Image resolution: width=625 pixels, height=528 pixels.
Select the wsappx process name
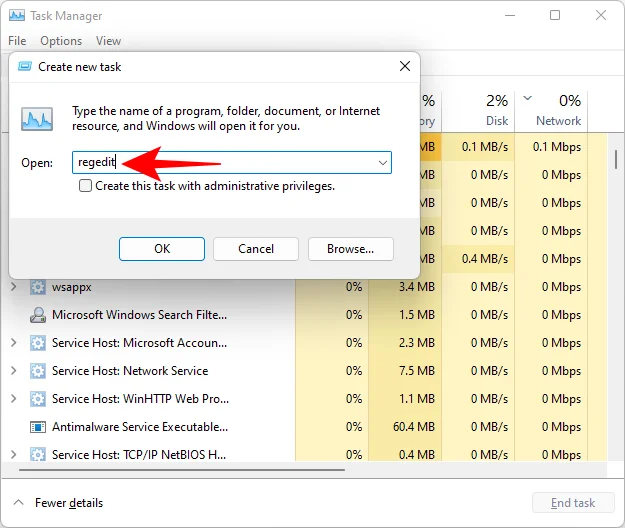click(x=72, y=287)
